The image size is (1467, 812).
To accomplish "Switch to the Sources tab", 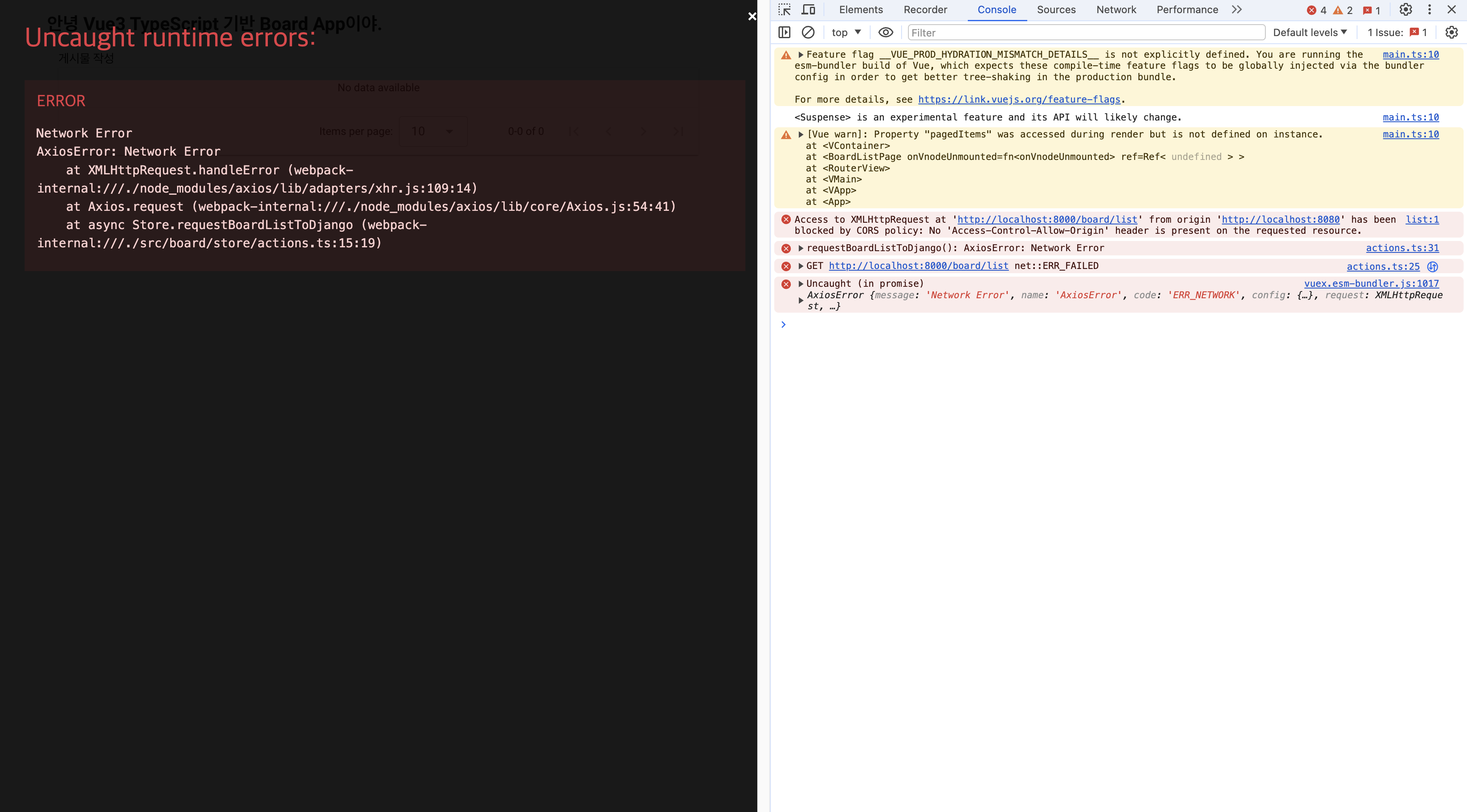I will 1056,10.
